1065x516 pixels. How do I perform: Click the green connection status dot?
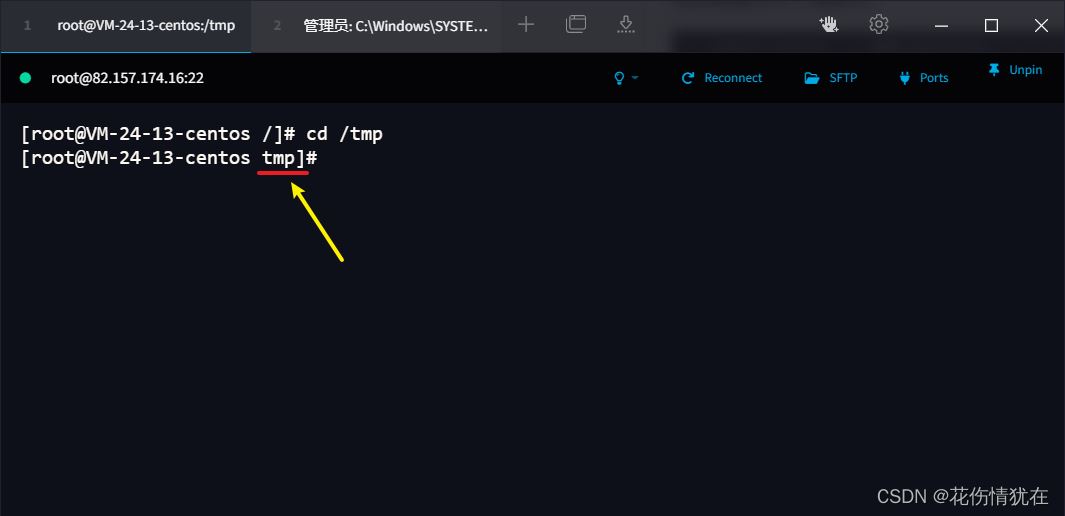click(x=25, y=78)
